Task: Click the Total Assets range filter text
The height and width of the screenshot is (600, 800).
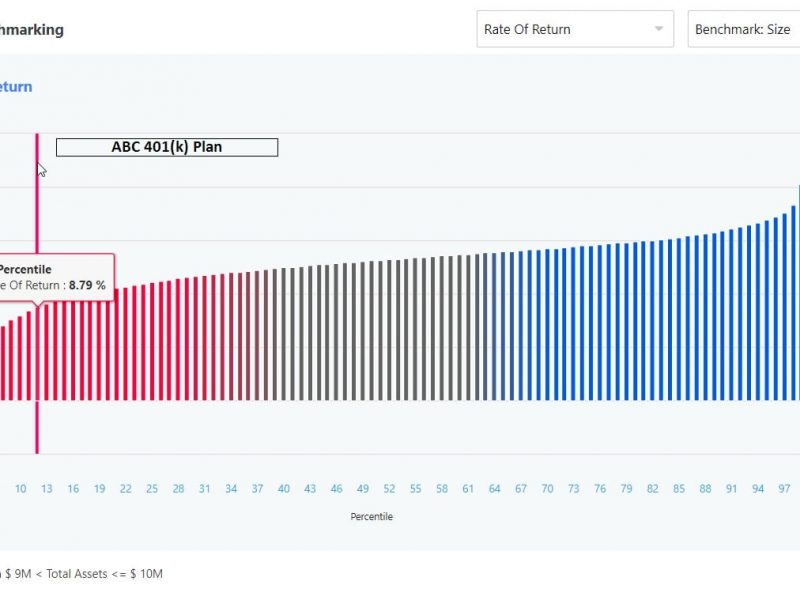Action: coord(84,574)
